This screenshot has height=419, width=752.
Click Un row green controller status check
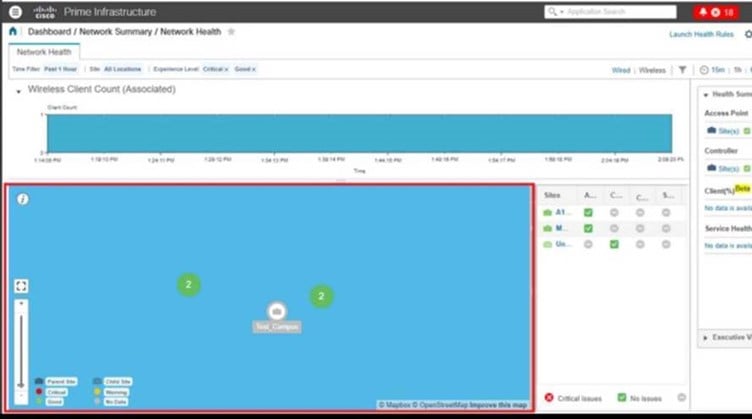tap(614, 244)
